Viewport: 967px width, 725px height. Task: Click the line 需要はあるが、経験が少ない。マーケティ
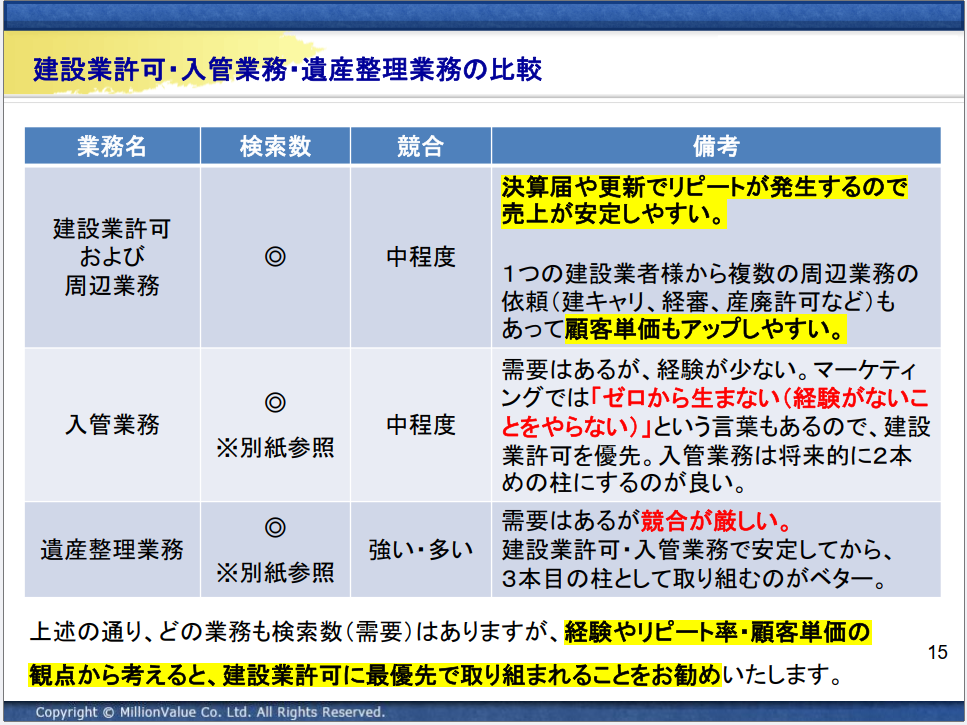point(709,370)
